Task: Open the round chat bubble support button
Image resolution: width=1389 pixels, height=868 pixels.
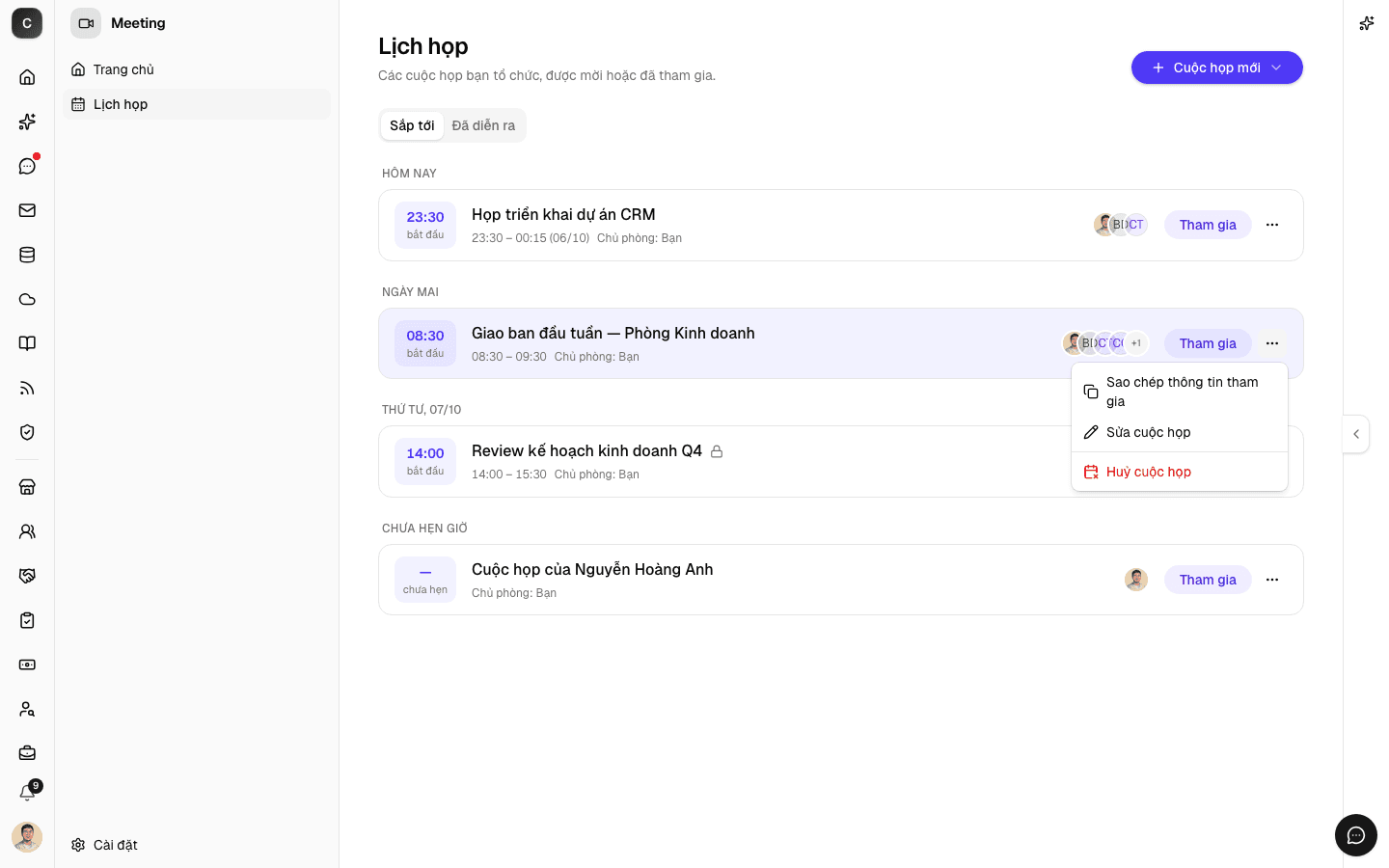Action: [x=1356, y=835]
